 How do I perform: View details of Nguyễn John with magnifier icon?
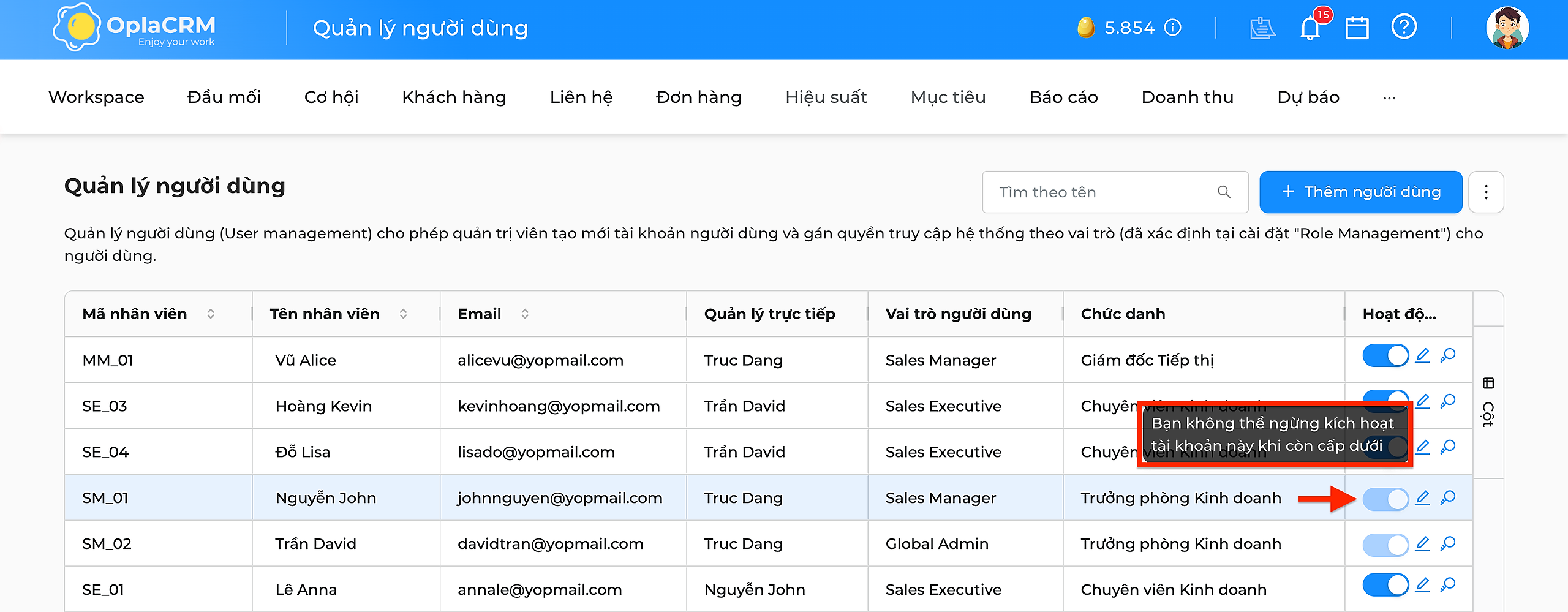(x=1448, y=498)
